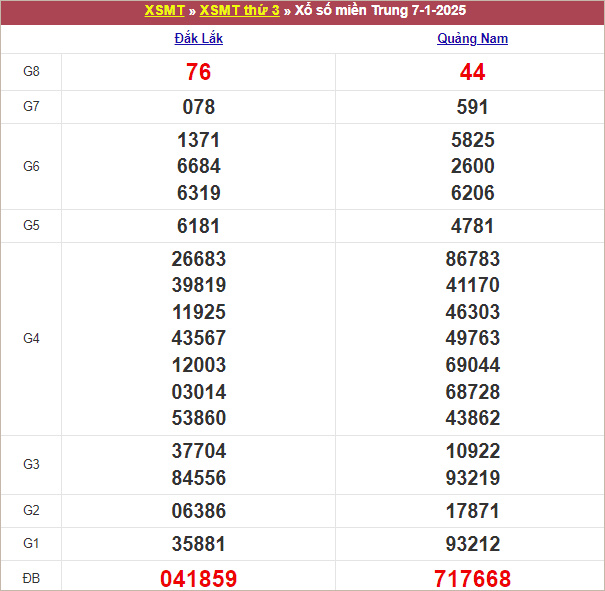Click G1 number 35881

198,544
